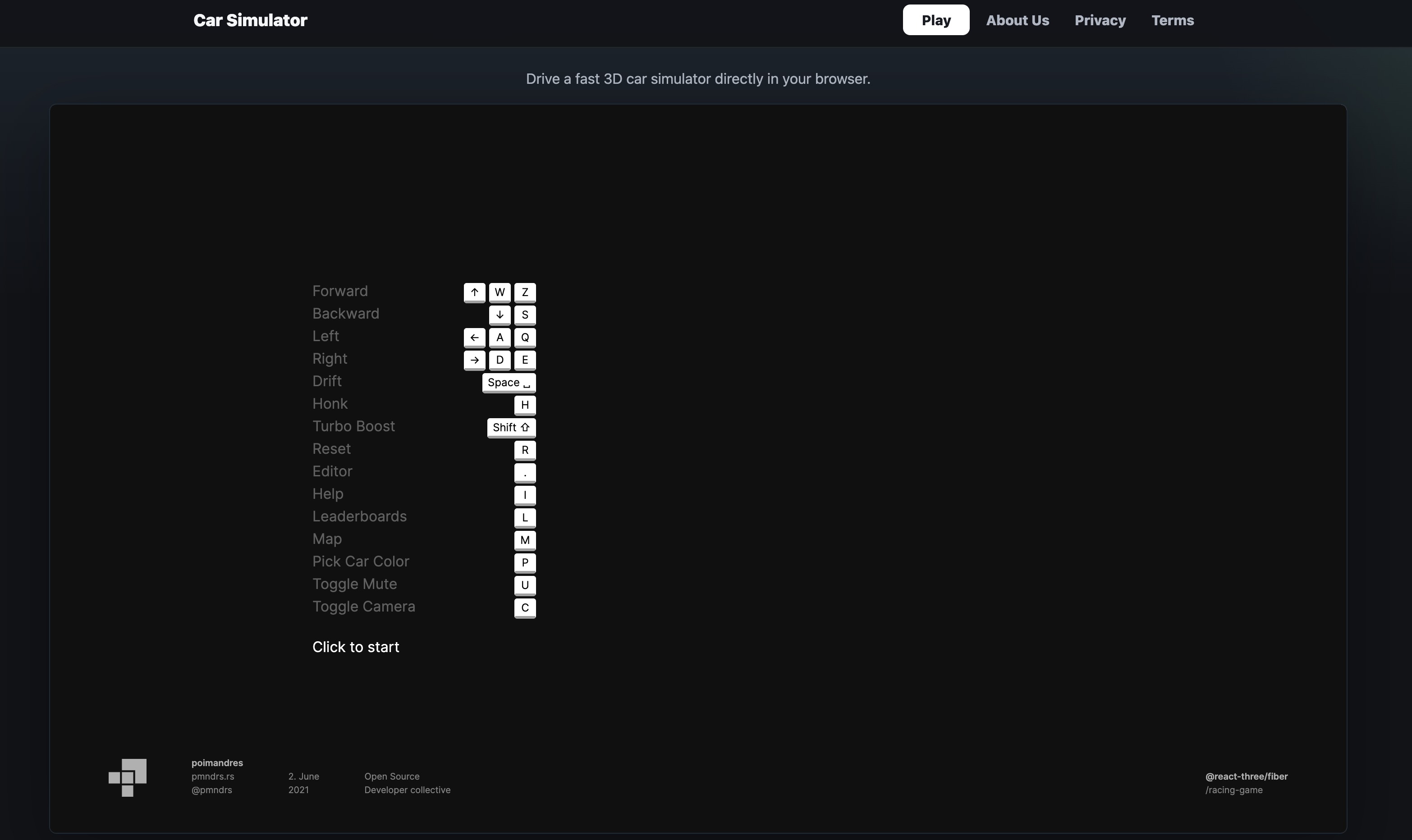1412x840 pixels.
Task: Click the left arrow key icon
Action: (x=474, y=338)
